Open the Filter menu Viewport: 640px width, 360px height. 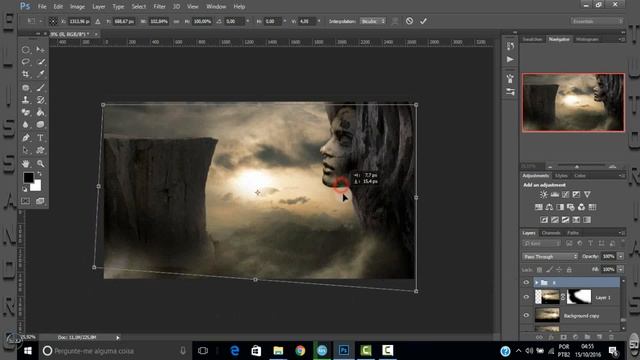pos(159,7)
